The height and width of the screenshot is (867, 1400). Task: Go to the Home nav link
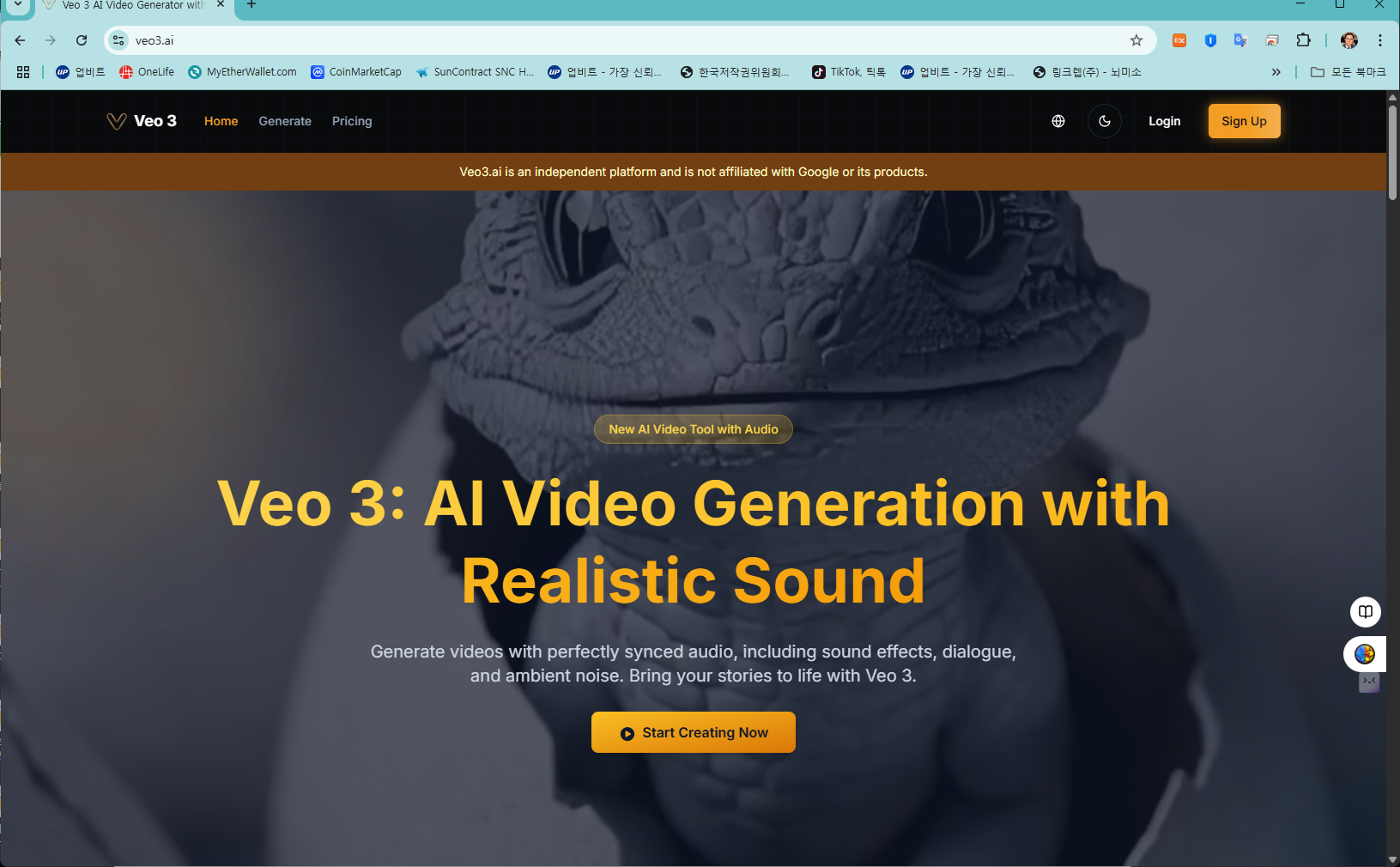[x=221, y=121]
